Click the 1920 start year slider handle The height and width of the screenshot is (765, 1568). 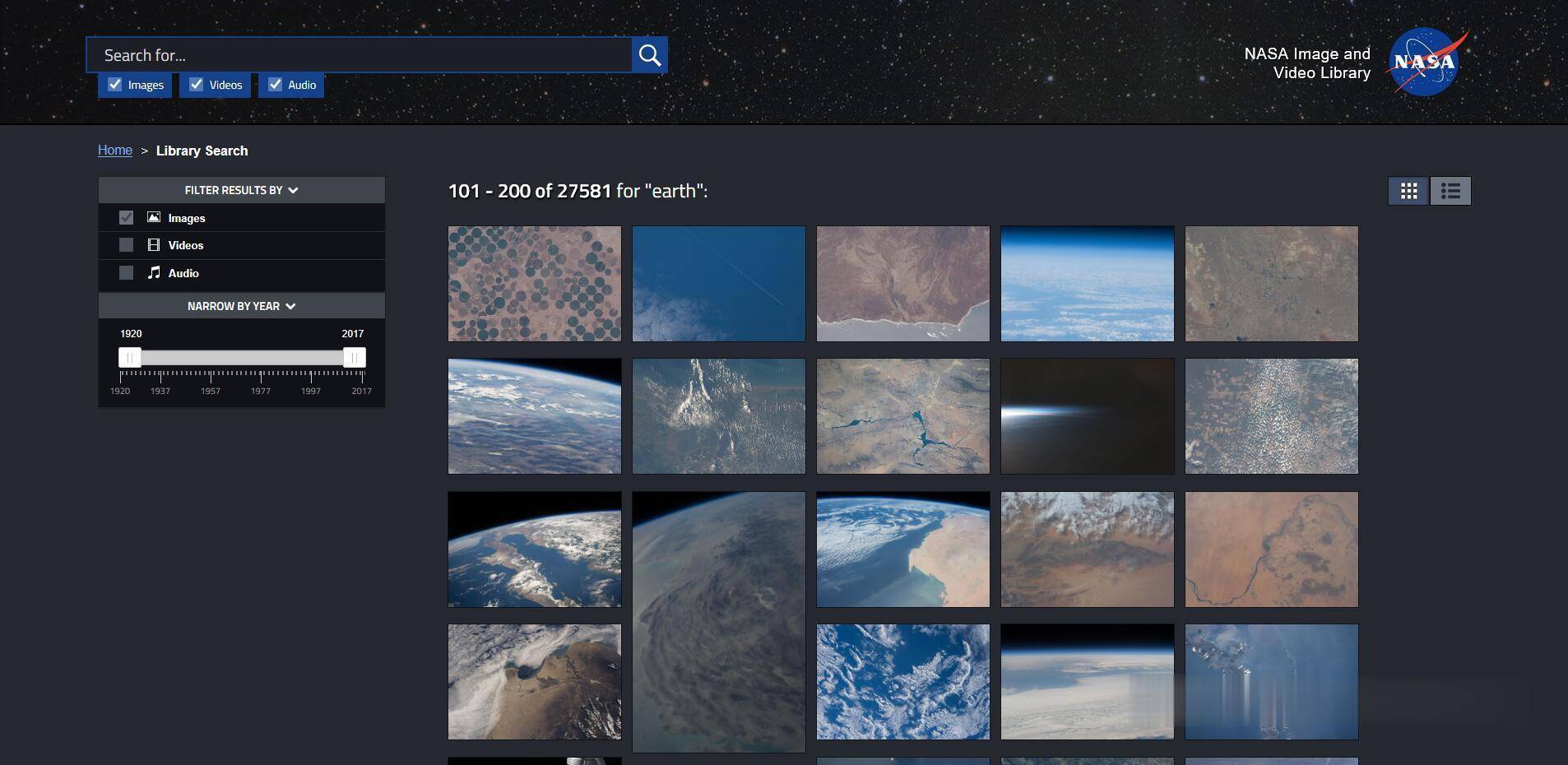[130, 357]
